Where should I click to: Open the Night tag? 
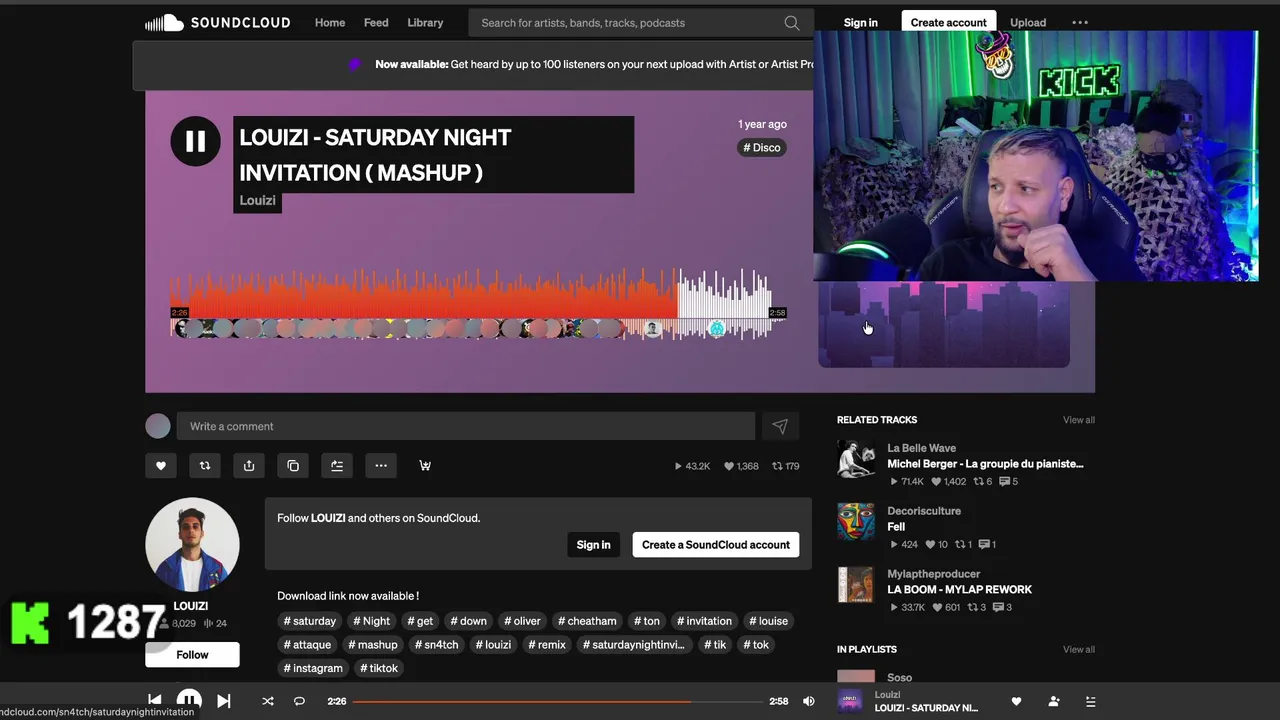(x=372, y=621)
